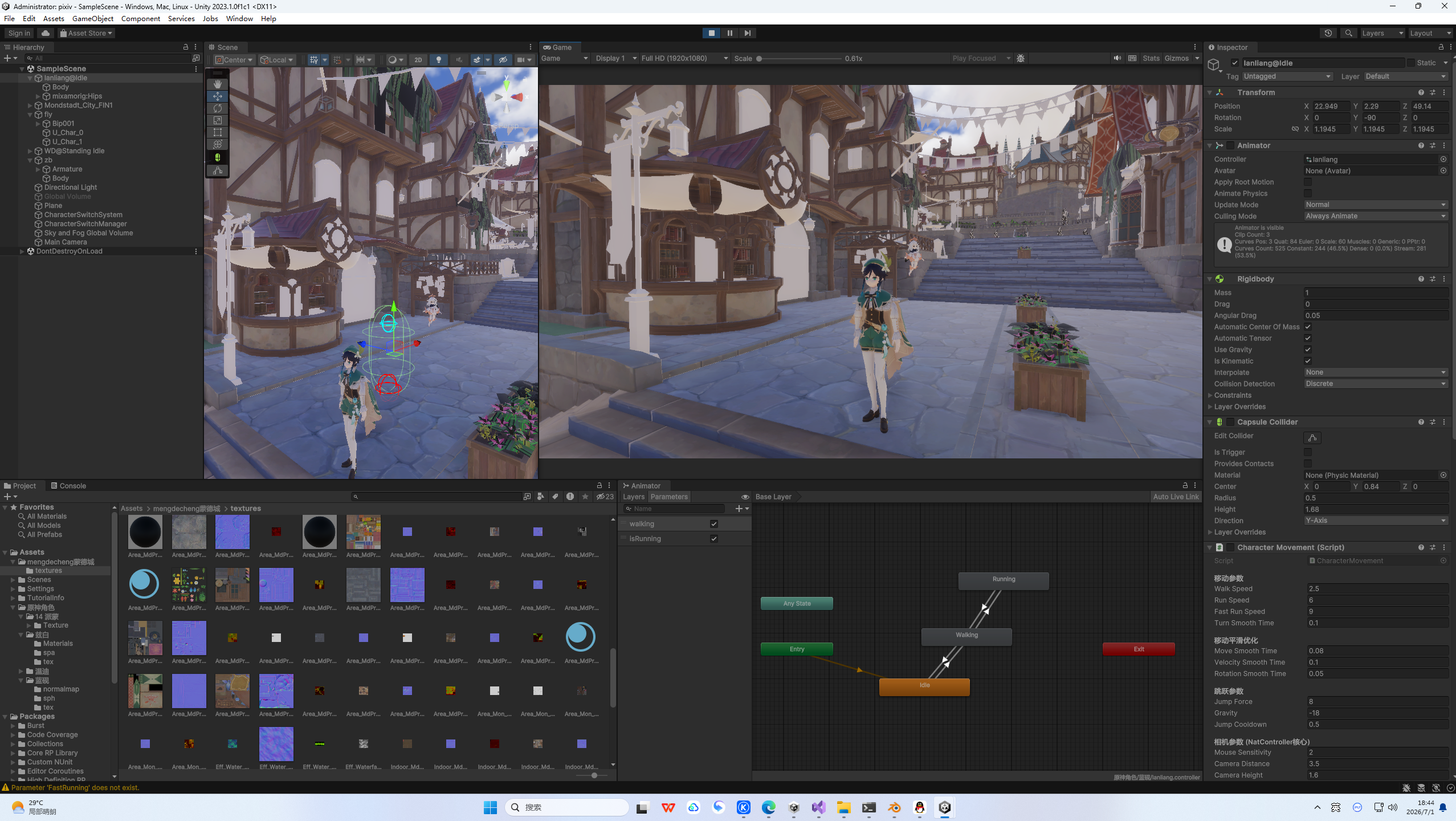
Task: Stop play mode with the Play button
Action: click(711, 33)
